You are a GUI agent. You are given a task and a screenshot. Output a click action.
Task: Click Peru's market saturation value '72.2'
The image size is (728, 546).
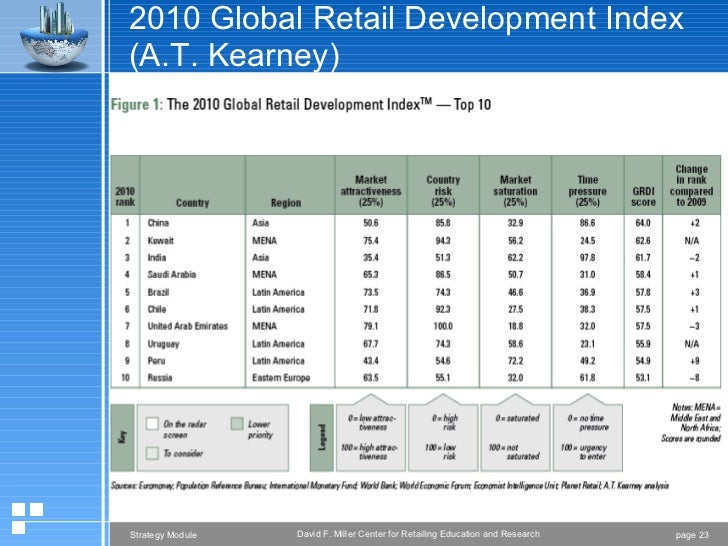[x=515, y=361]
